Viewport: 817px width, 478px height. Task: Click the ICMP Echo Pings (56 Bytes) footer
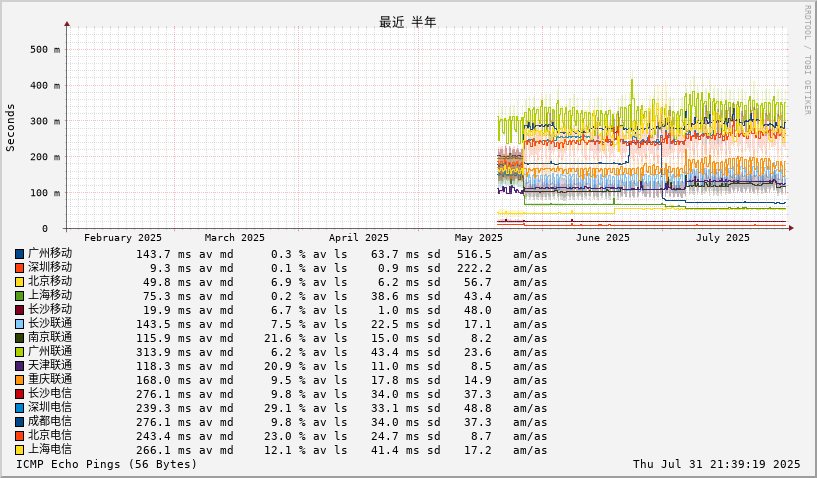click(x=107, y=464)
